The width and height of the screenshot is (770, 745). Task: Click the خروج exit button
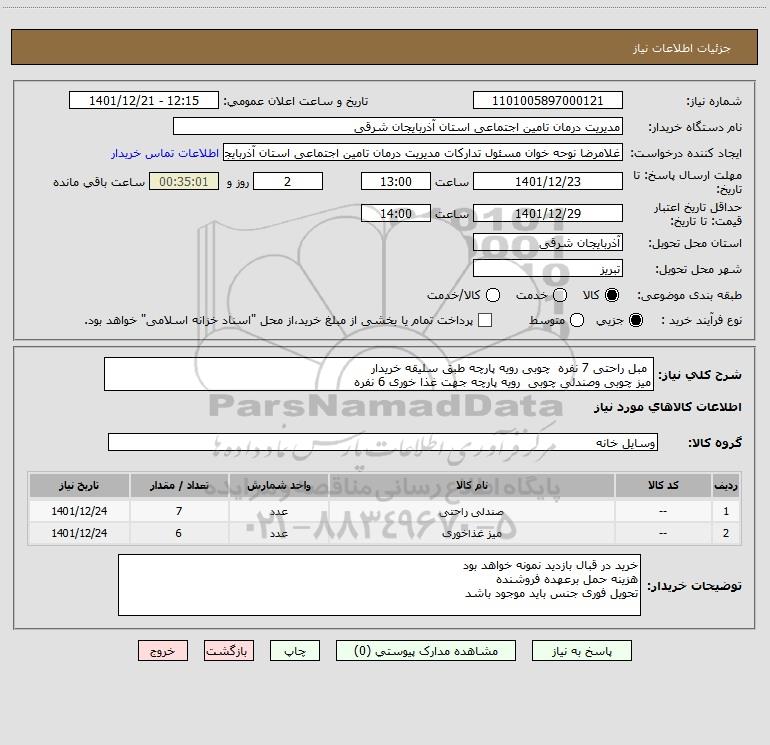[163, 651]
